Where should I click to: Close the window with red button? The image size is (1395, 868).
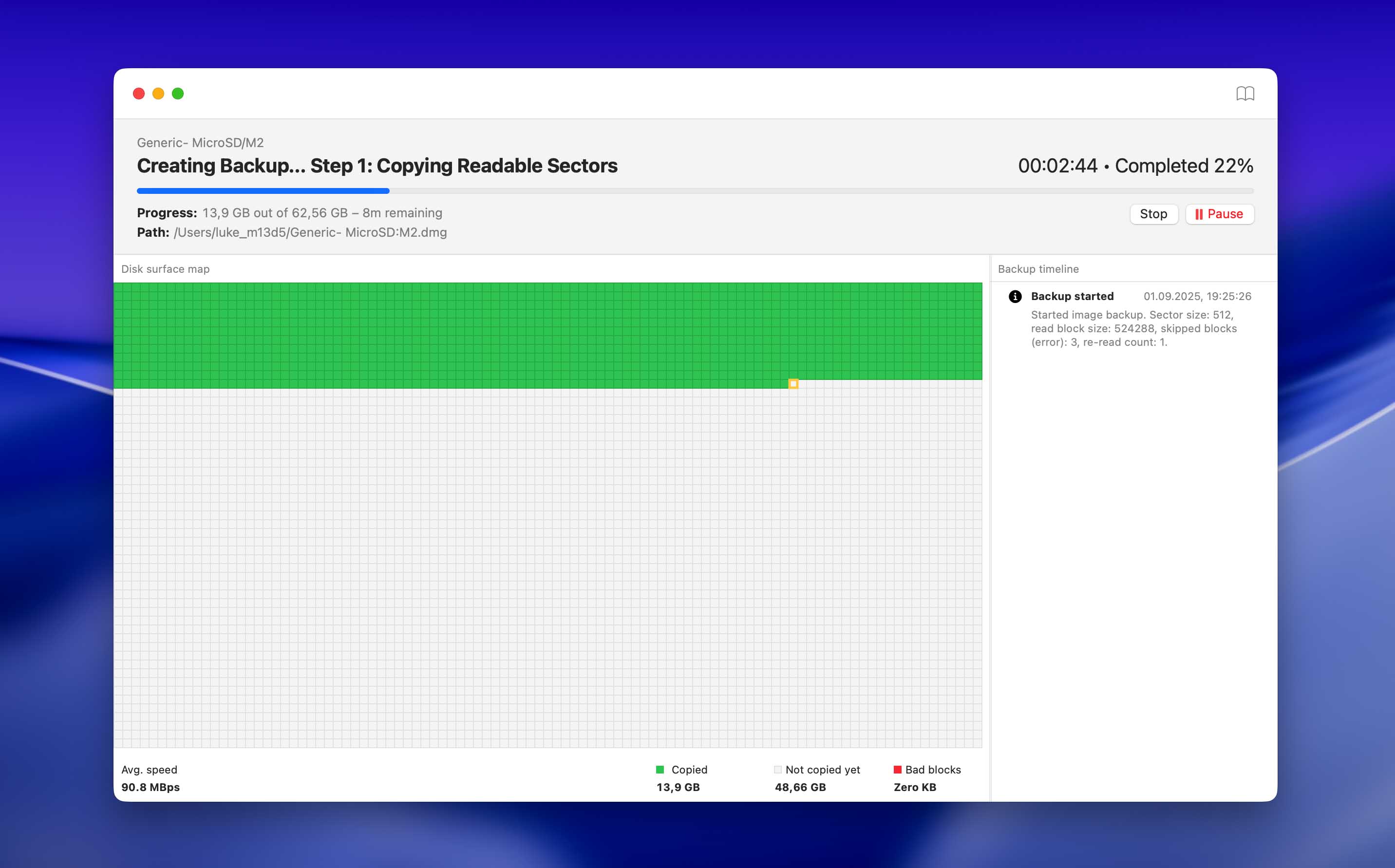click(x=139, y=94)
